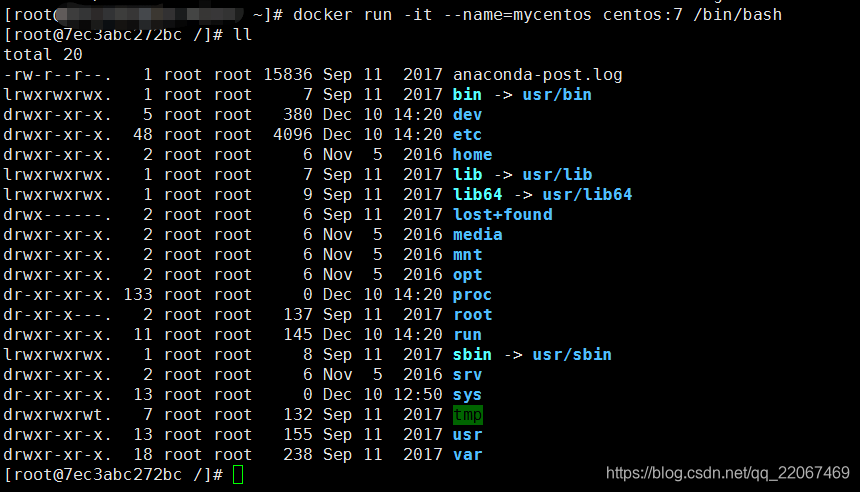Click the size value 155 on usr row

(298, 435)
